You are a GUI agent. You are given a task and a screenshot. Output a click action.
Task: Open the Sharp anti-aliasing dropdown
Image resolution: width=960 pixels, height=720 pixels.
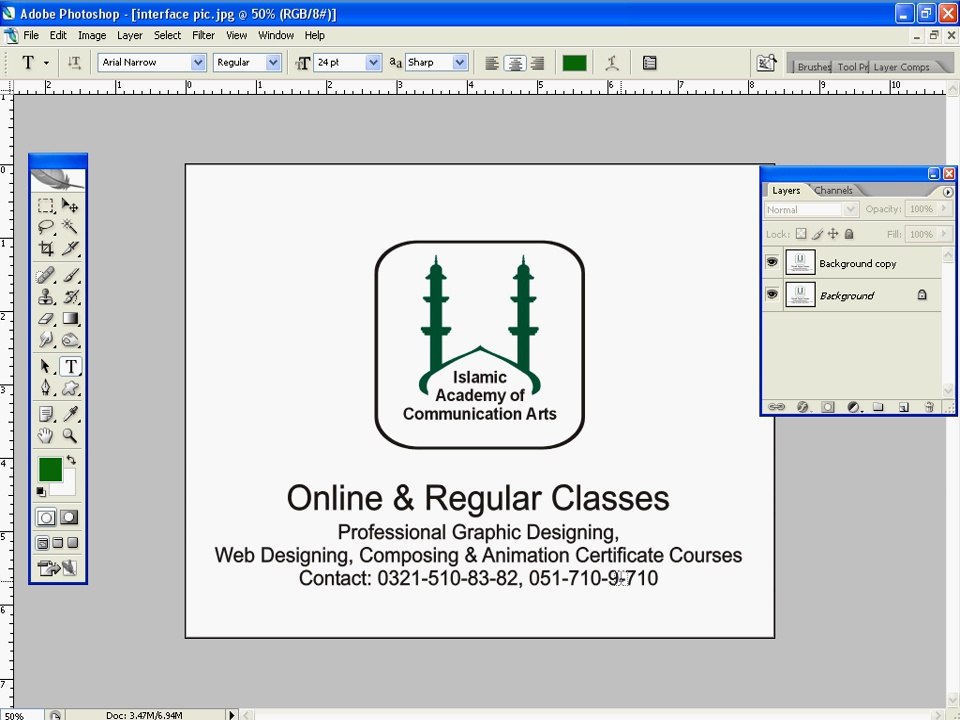[460, 62]
